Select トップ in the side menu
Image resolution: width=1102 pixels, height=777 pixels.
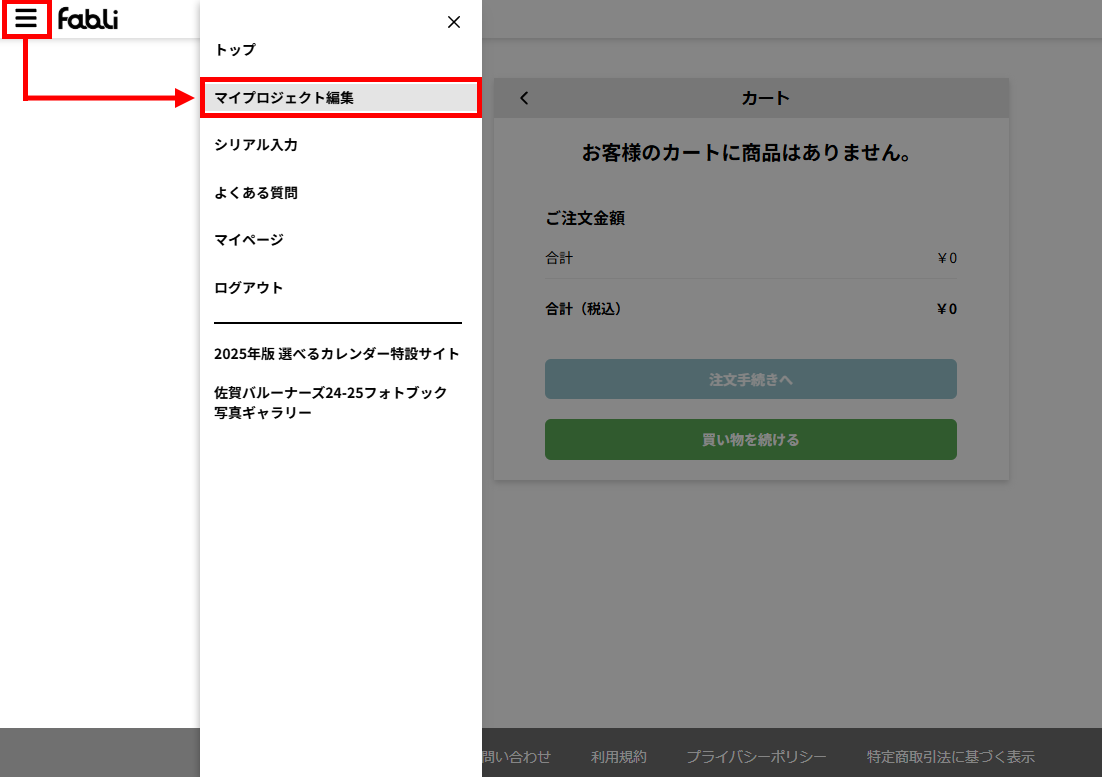tap(235, 50)
